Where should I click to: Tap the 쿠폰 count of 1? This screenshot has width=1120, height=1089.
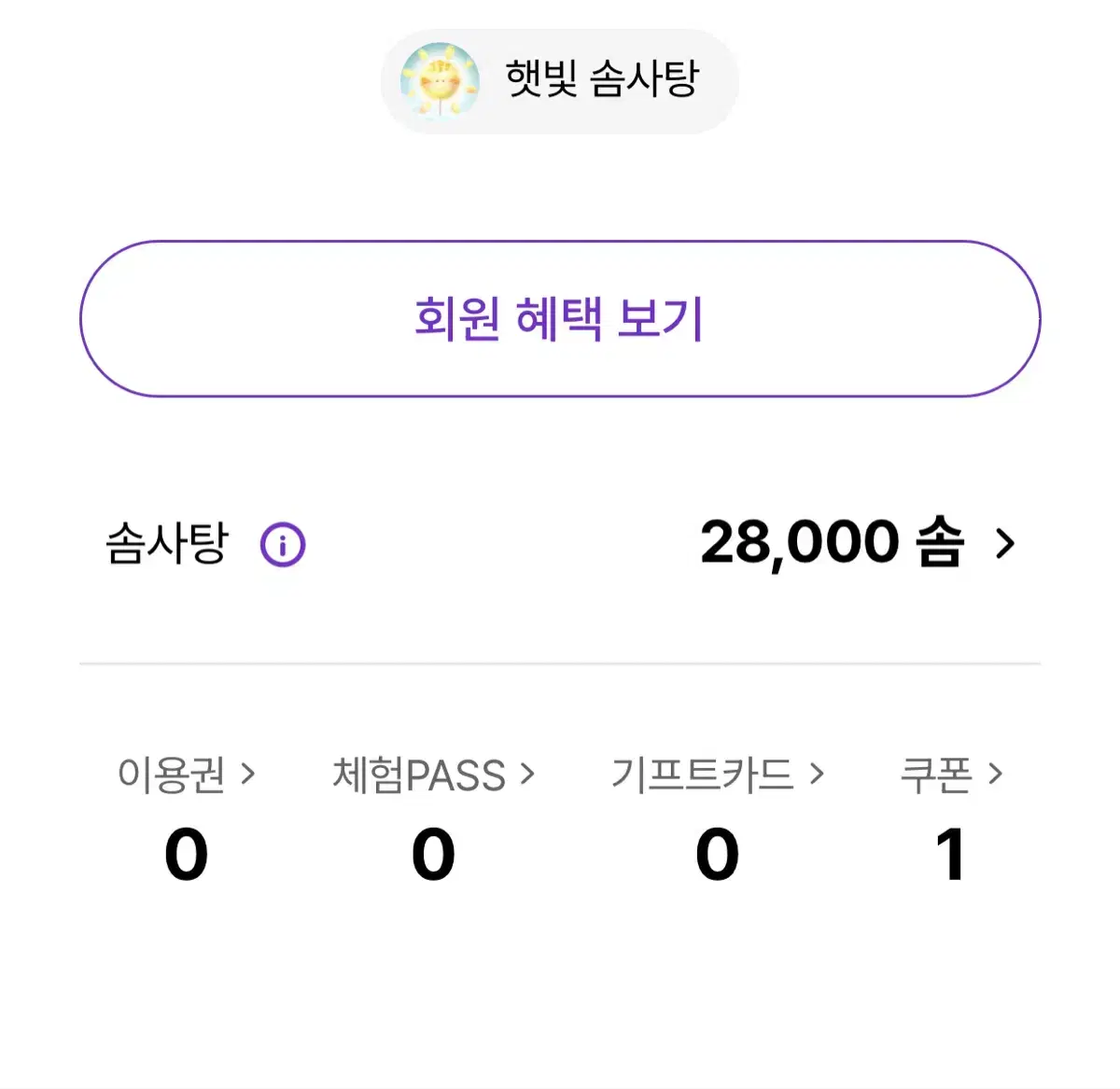click(950, 854)
